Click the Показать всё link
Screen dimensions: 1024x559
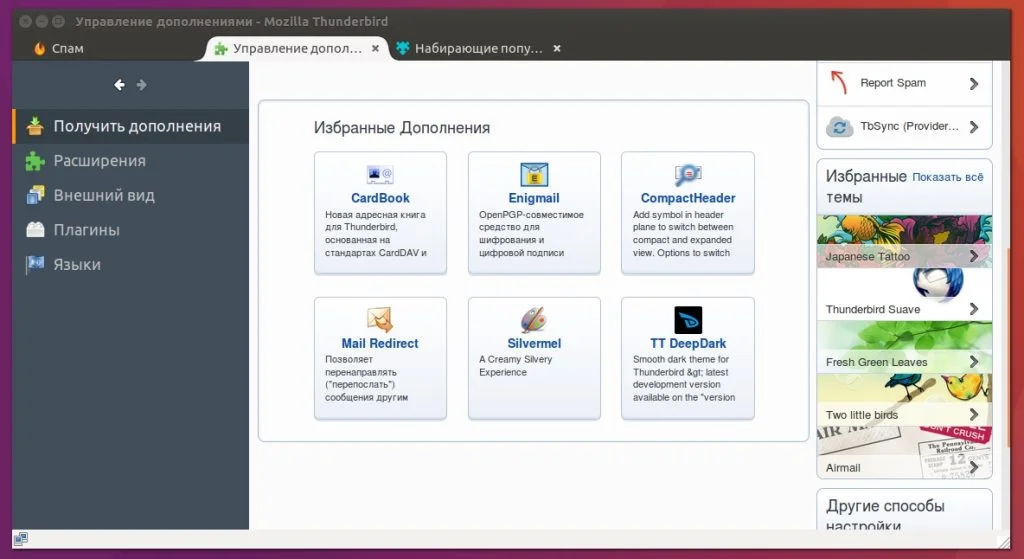click(x=947, y=177)
